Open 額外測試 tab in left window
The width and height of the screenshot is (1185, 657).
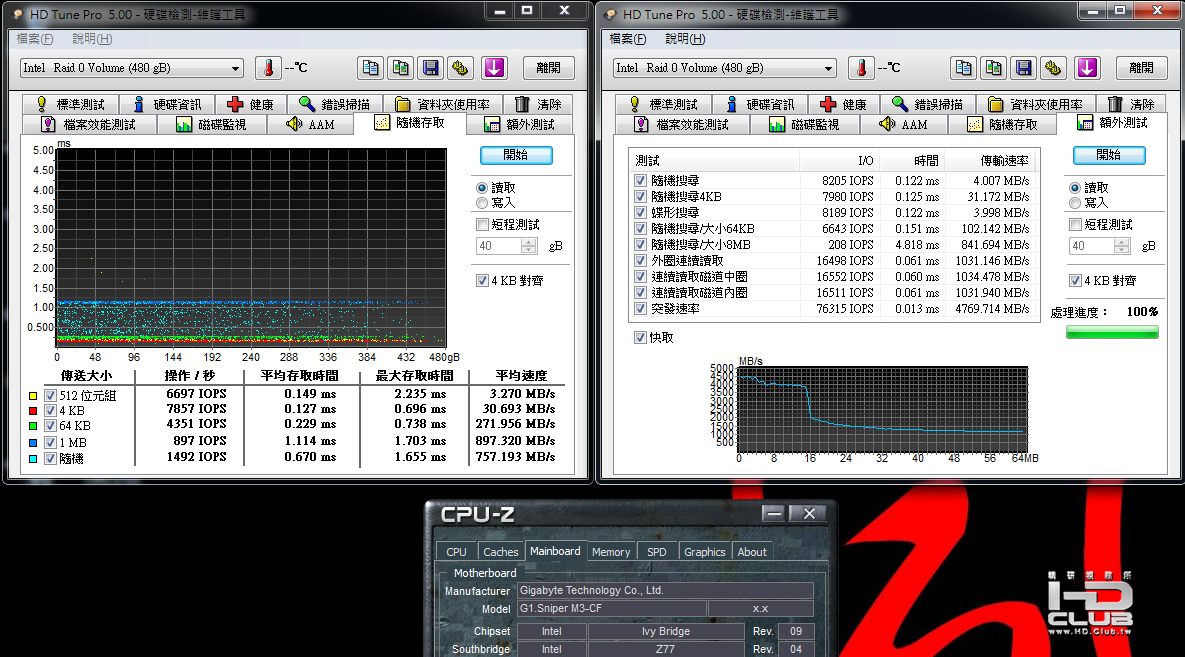[x=520, y=125]
